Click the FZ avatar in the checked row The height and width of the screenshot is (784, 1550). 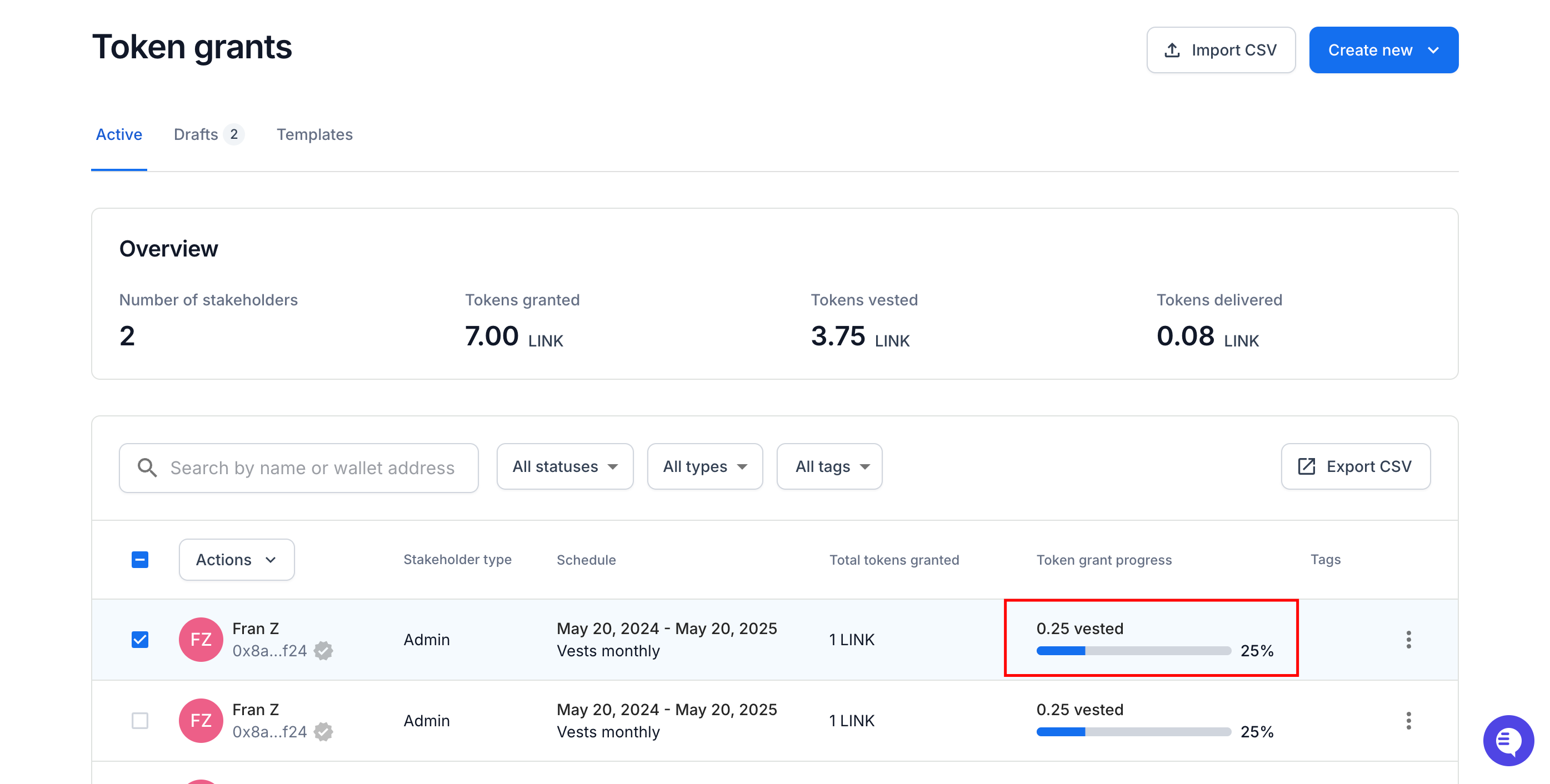pyautogui.click(x=201, y=639)
